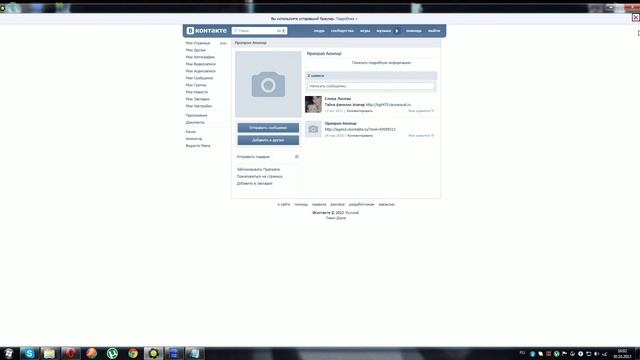Open the о сайте footer link

pyautogui.click(x=284, y=204)
